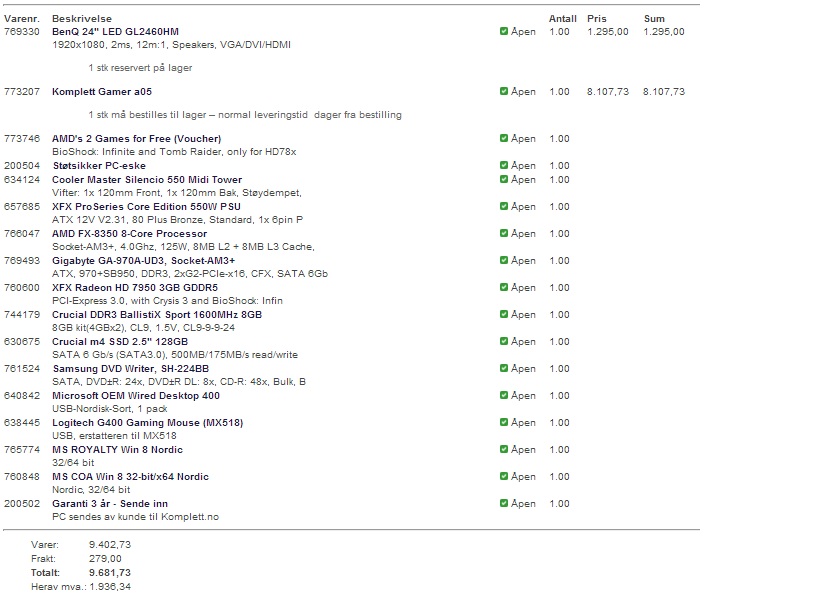The height and width of the screenshot is (599, 819).
Task: Click the green check icon for Crucial m4 SSD
Action: click(x=504, y=341)
